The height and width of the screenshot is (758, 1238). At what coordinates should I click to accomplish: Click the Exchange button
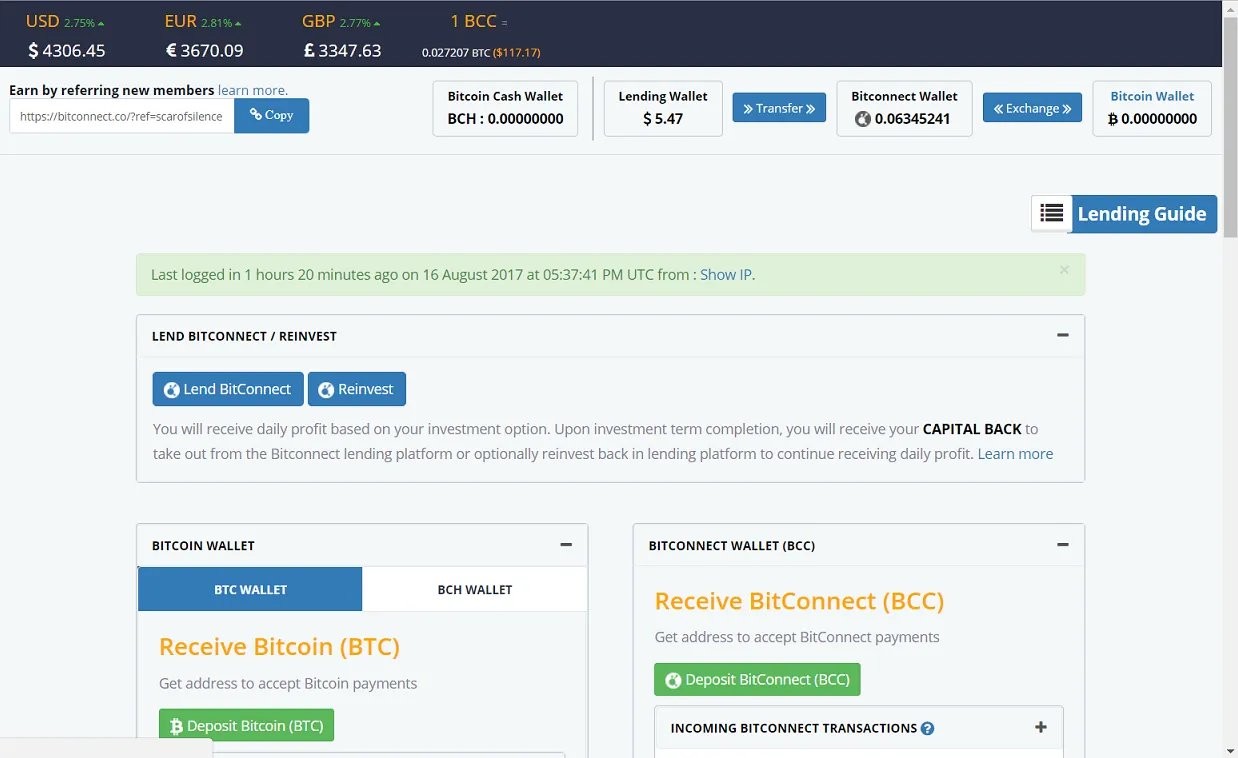point(1032,108)
